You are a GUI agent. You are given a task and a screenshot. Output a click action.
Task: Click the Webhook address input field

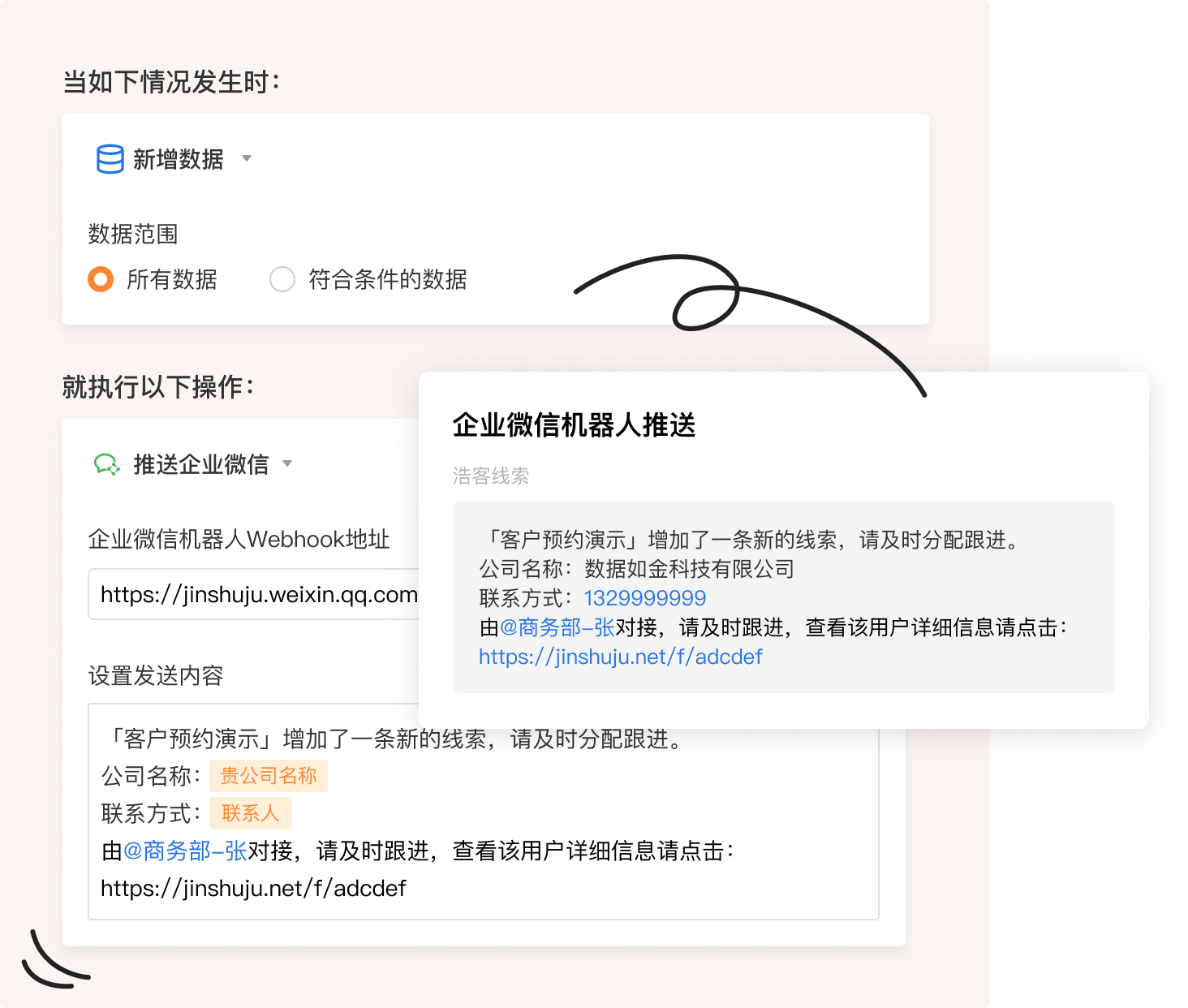tap(254, 594)
